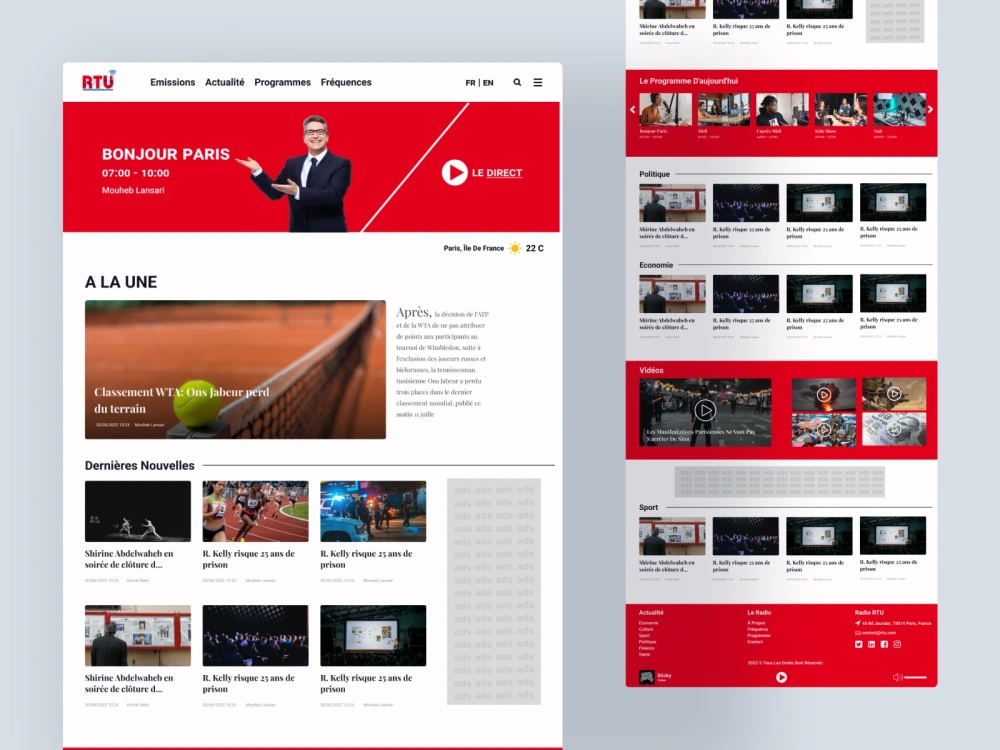The width and height of the screenshot is (1000, 750).
Task: Mute audio with the footer speaker icon
Action: [x=897, y=677]
